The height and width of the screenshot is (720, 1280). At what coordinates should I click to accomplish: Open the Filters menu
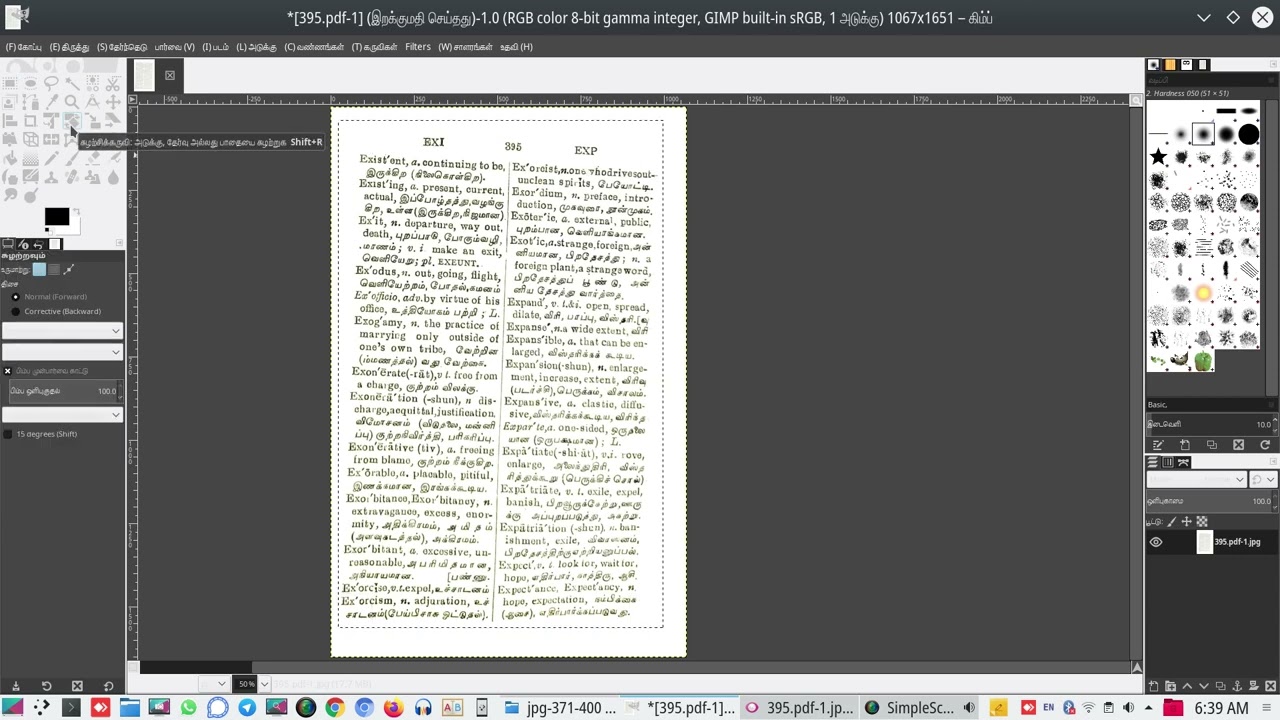(x=418, y=47)
